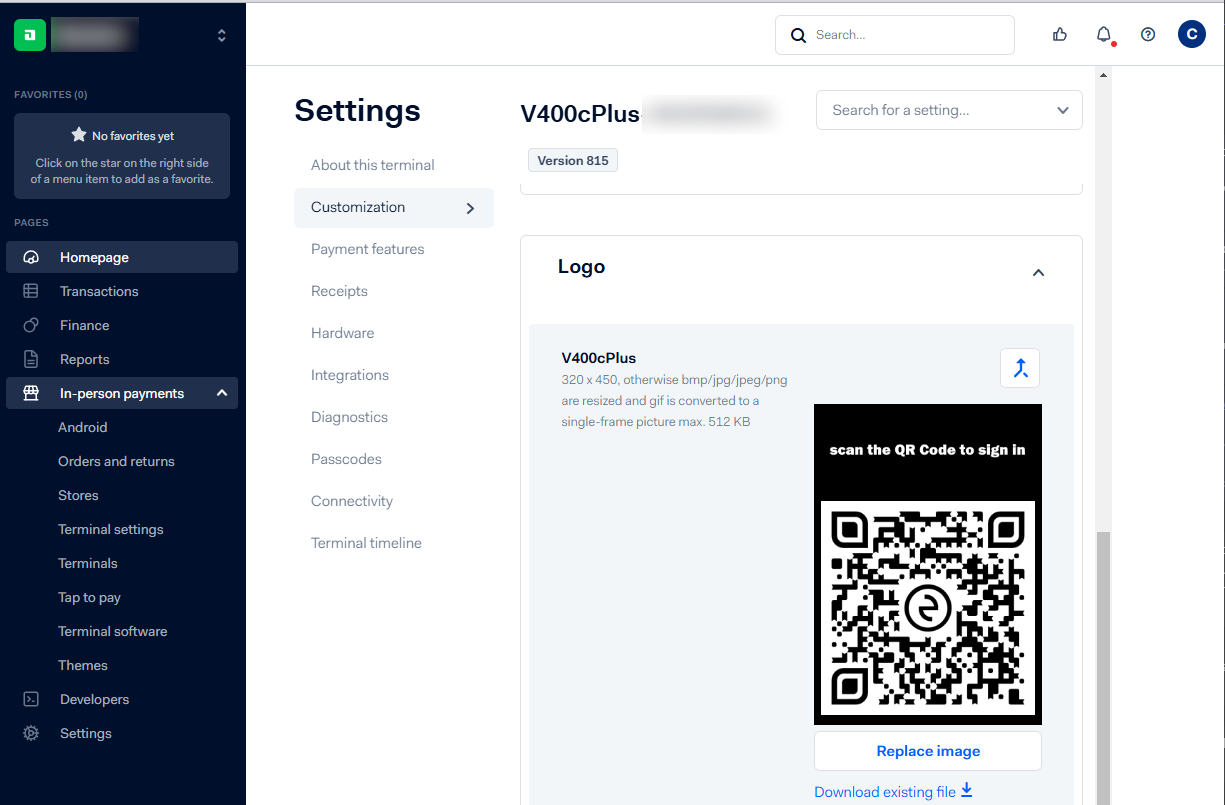Click the search magnifier icon
The image size is (1225, 805).
[x=798, y=35]
